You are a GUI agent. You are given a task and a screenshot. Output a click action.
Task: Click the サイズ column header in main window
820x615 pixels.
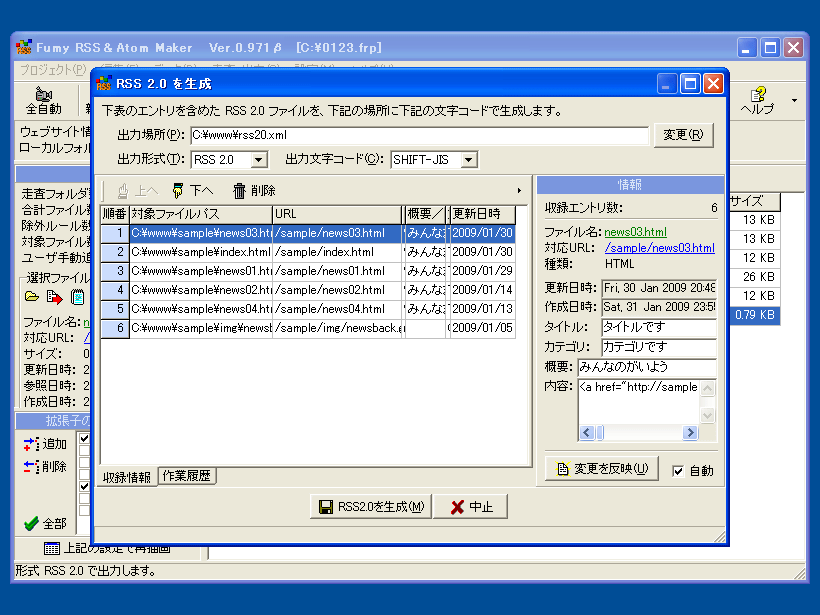tap(754, 201)
